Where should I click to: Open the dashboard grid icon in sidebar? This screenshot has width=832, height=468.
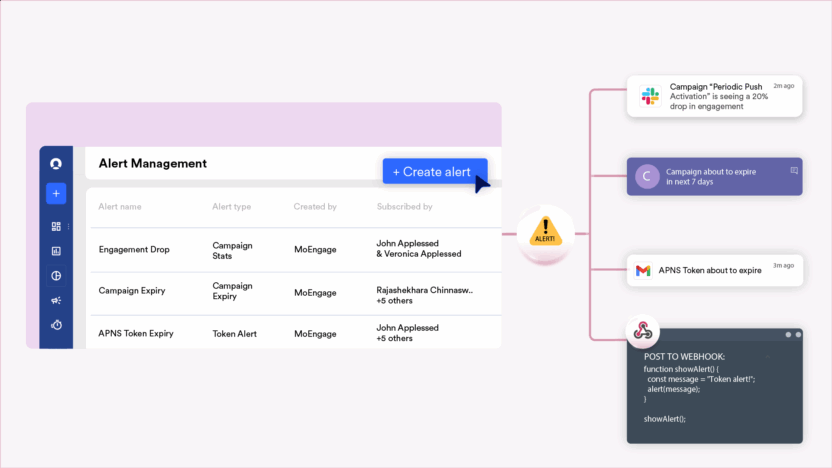pos(56,227)
